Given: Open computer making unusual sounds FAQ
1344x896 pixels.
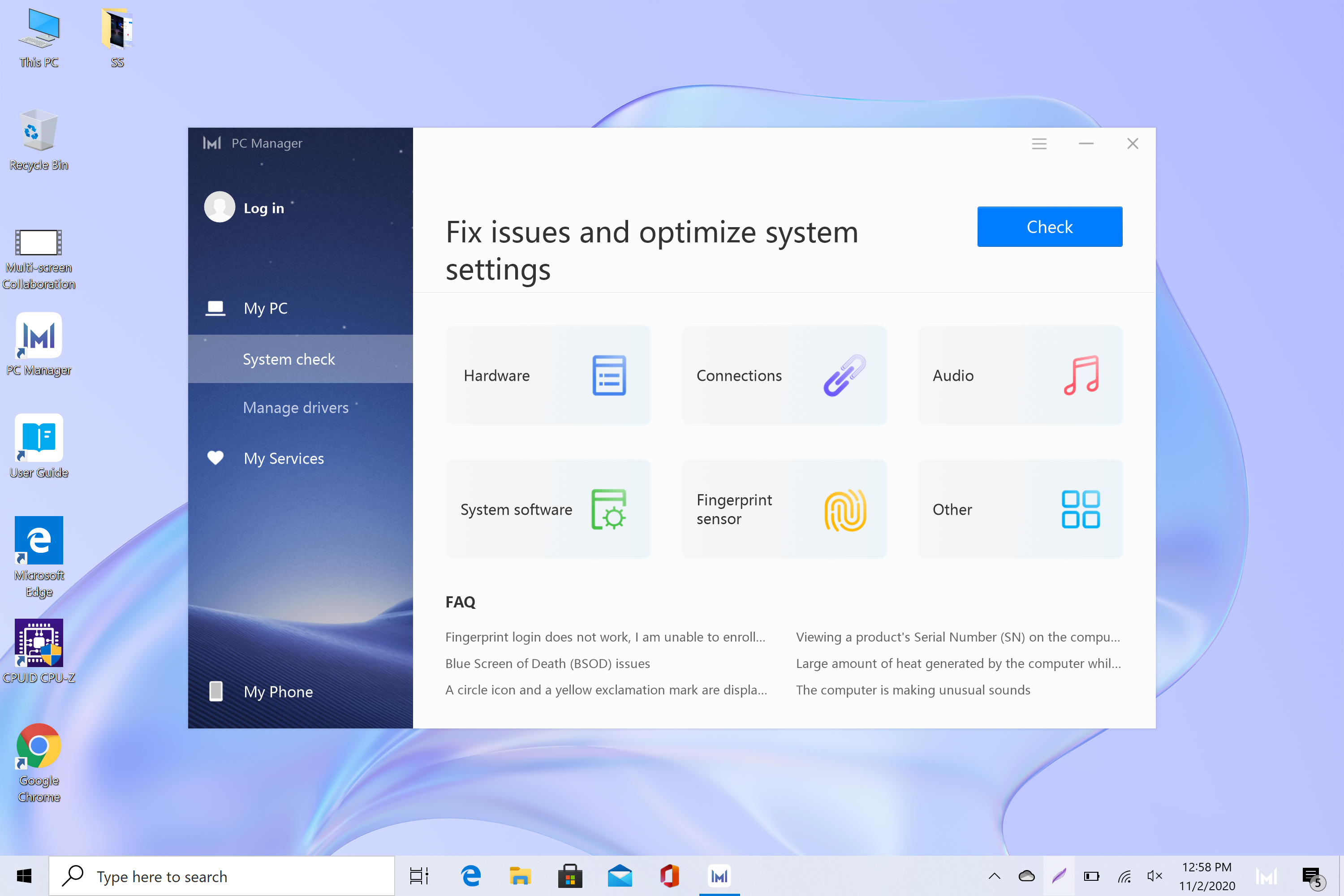Looking at the screenshot, I should click(x=913, y=690).
